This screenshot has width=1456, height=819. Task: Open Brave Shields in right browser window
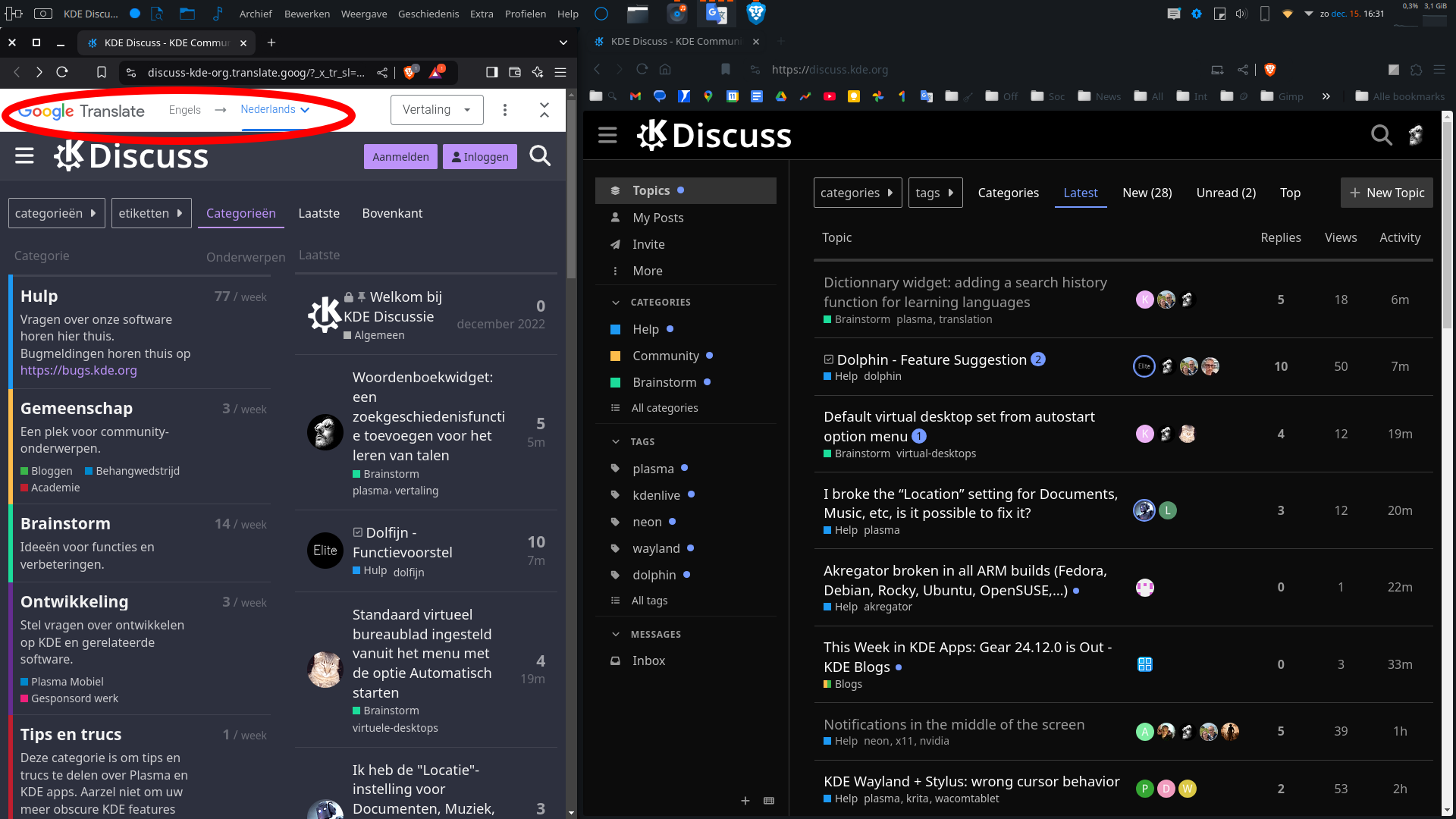1270,70
